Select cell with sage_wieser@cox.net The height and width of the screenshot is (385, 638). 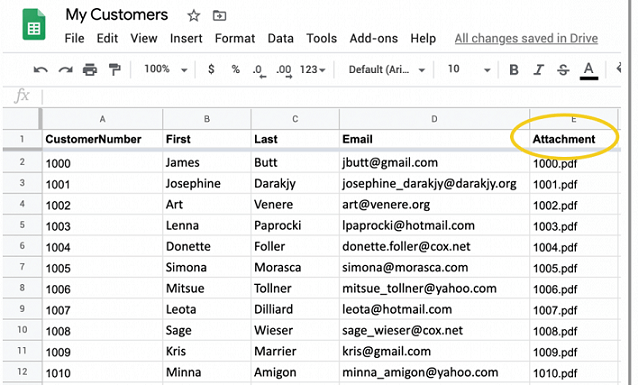[434, 330]
